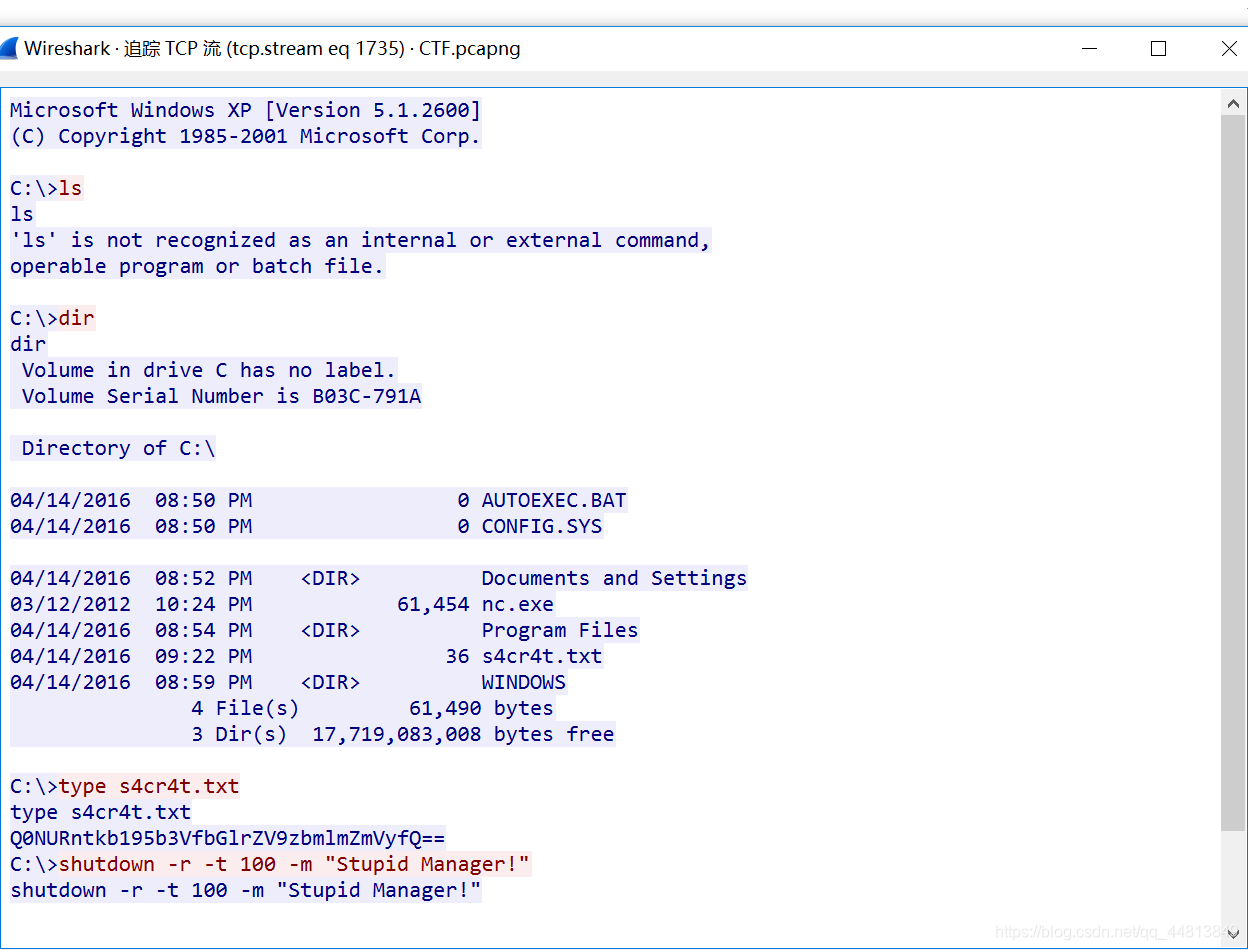Click the '(C) Copyright 1985-2001 Microsoft Corp.' line
The width and height of the screenshot is (1248, 950).
(x=246, y=136)
